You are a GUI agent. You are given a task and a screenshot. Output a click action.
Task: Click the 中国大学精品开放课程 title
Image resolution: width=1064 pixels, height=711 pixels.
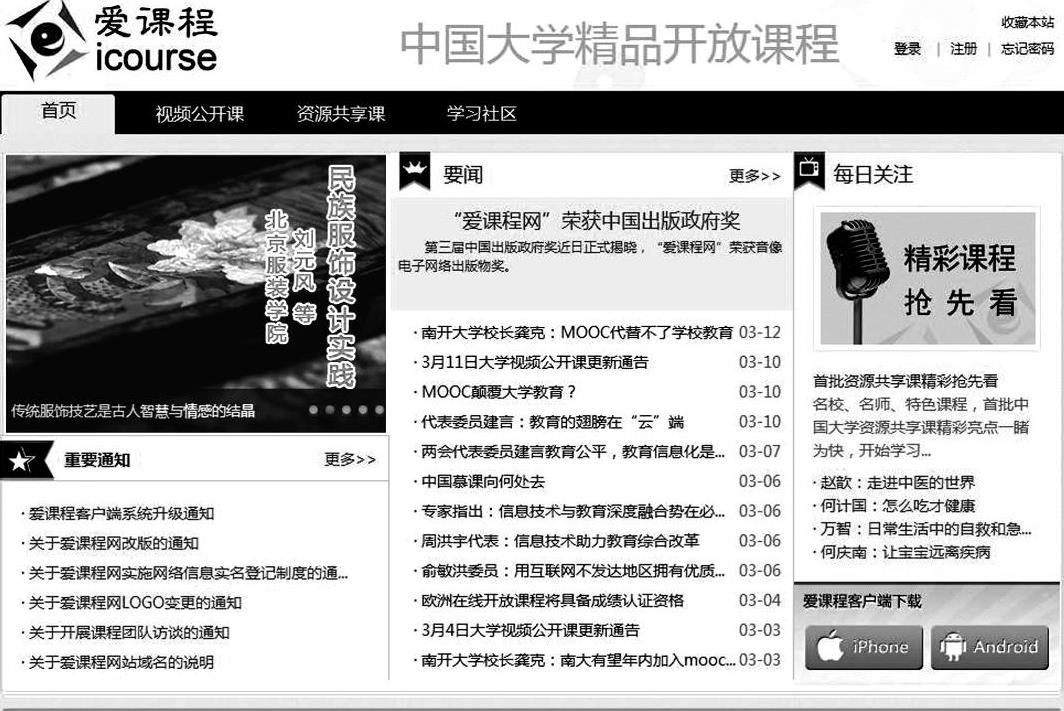(x=620, y=43)
